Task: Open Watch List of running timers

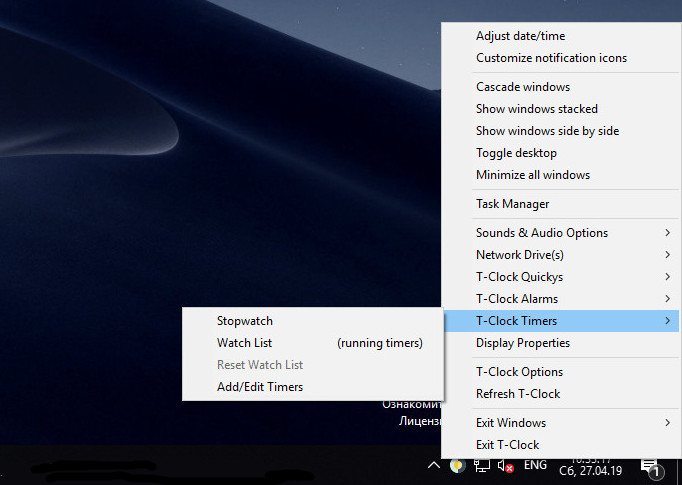Action: pos(313,343)
